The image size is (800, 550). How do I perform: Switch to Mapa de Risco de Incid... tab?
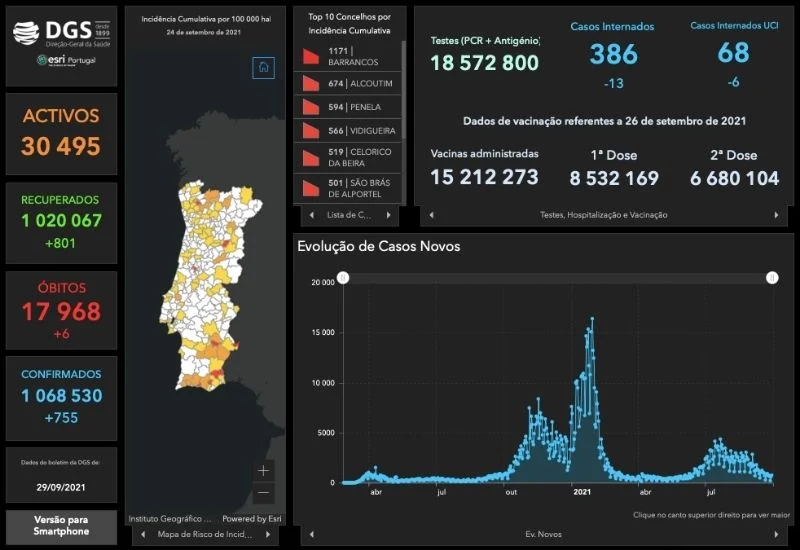205,535
